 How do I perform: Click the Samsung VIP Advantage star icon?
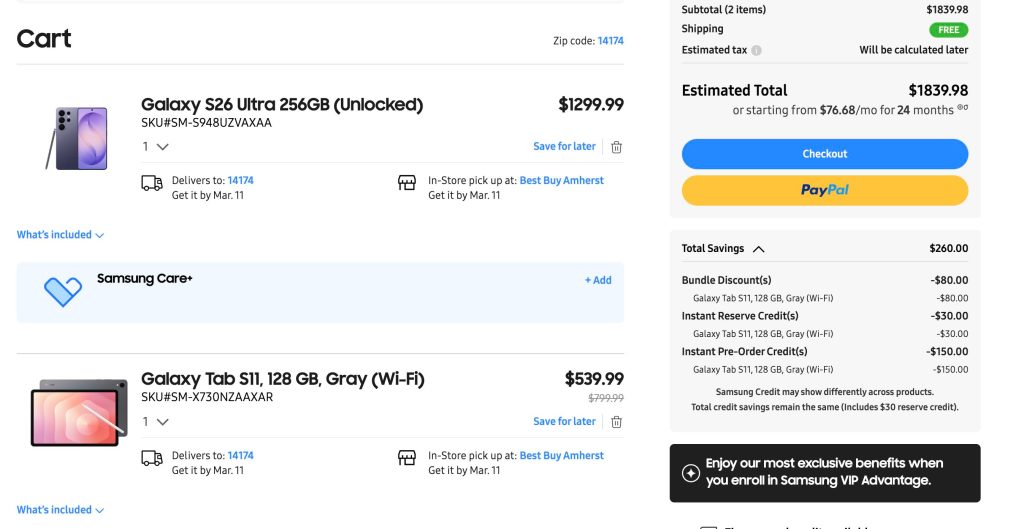click(x=689, y=473)
